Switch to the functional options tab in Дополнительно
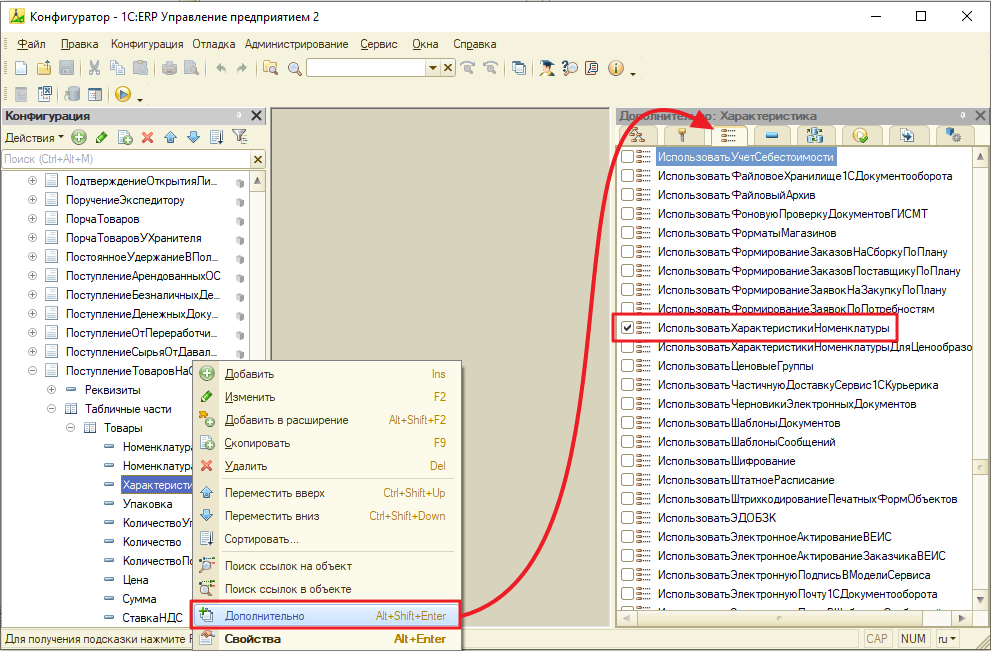Image resolution: width=991 pixels, height=651 pixels. click(x=728, y=135)
